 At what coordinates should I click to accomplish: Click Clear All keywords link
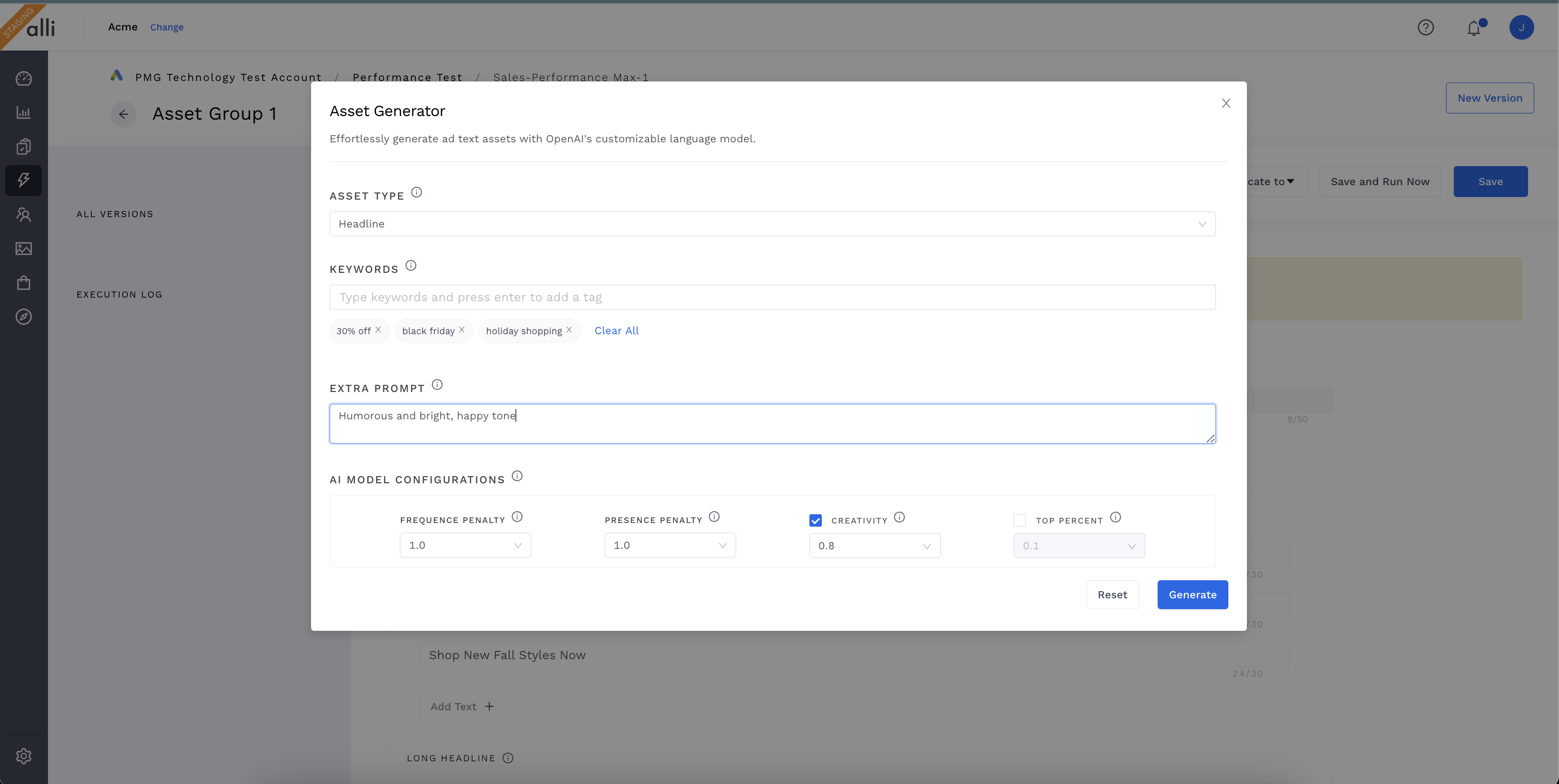pos(616,331)
